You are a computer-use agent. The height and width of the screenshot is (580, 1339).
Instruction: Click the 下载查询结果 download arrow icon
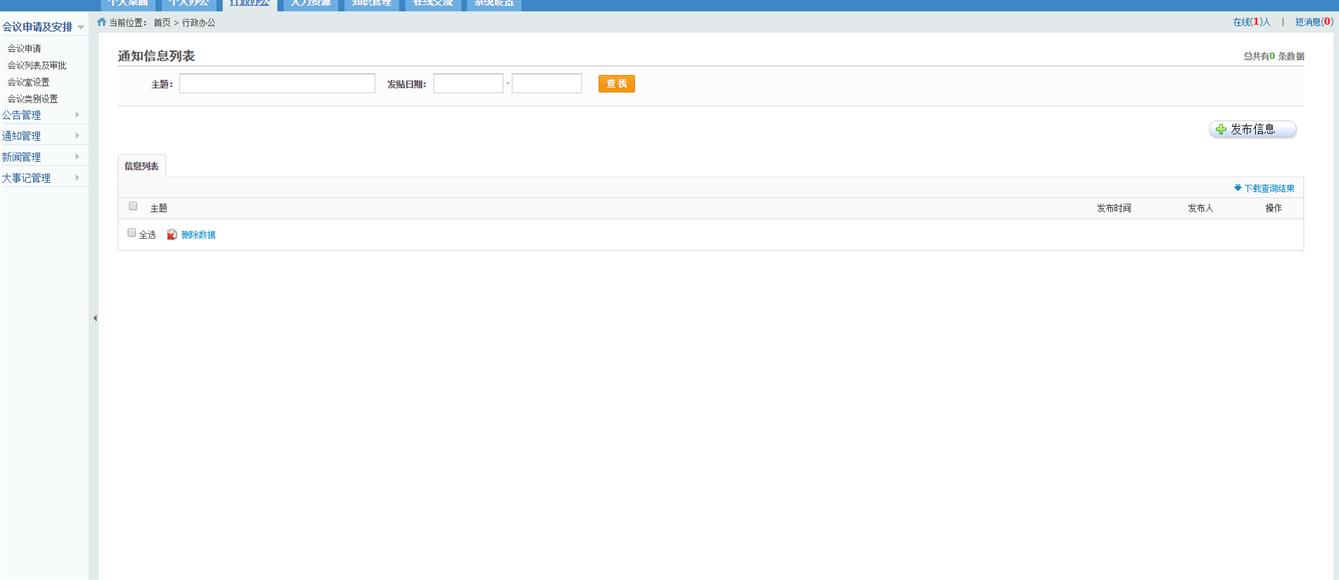(x=1238, y=188)
